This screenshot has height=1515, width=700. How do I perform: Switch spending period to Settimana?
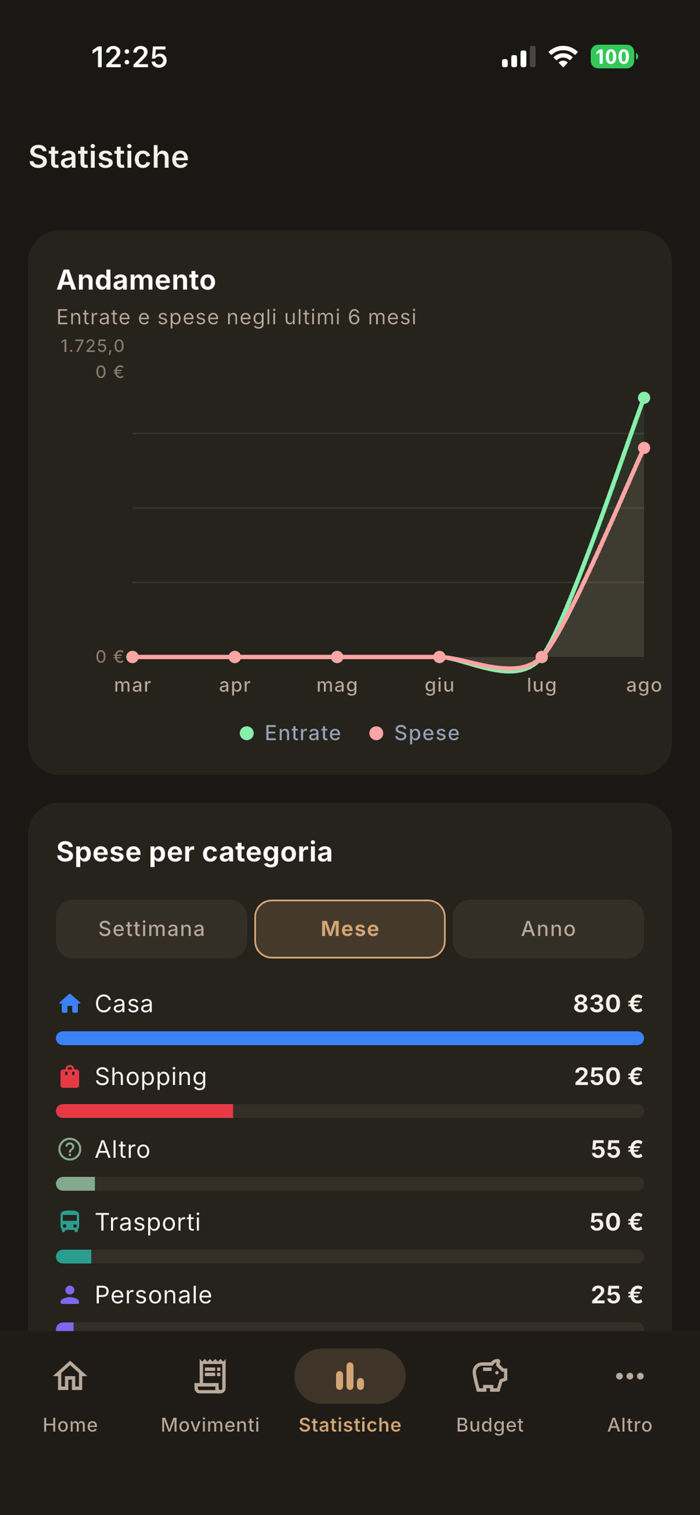(x=151, y=929)
